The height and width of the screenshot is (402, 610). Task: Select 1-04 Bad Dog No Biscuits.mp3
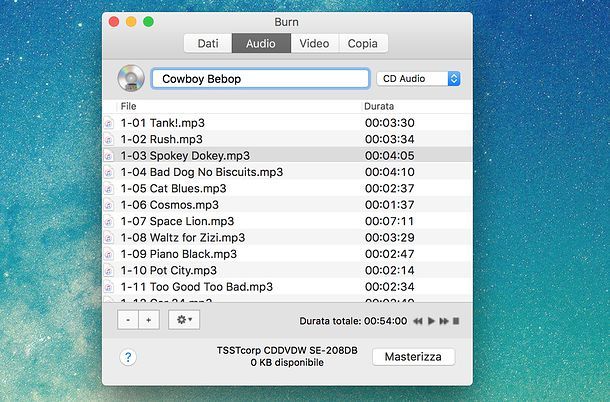click(287, 172)
